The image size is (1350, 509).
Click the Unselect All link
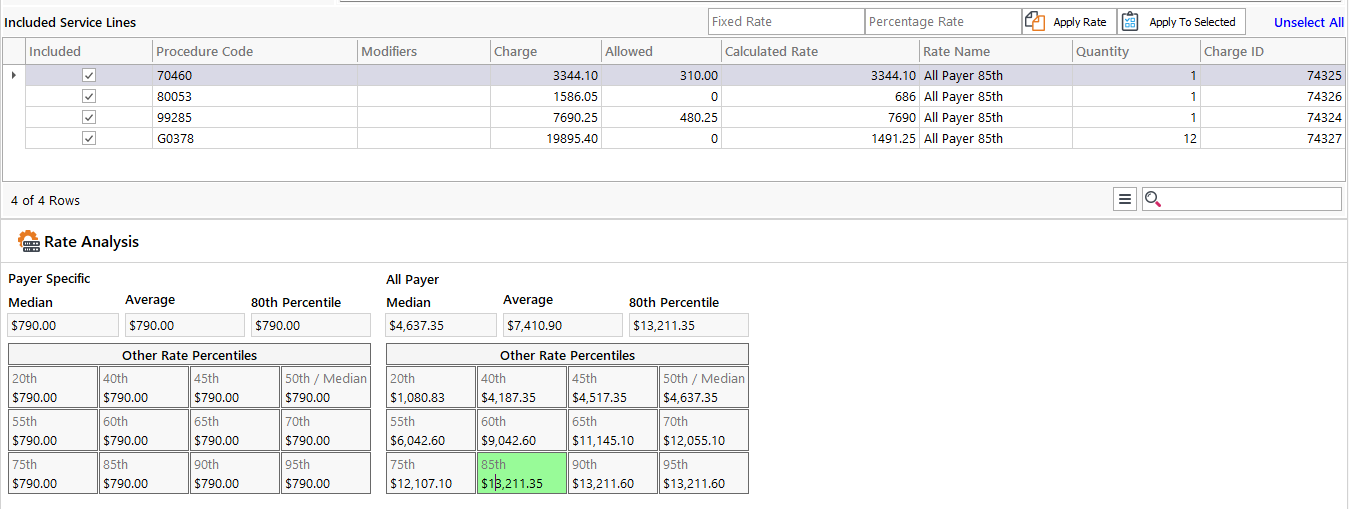[x=1308, y=22]
